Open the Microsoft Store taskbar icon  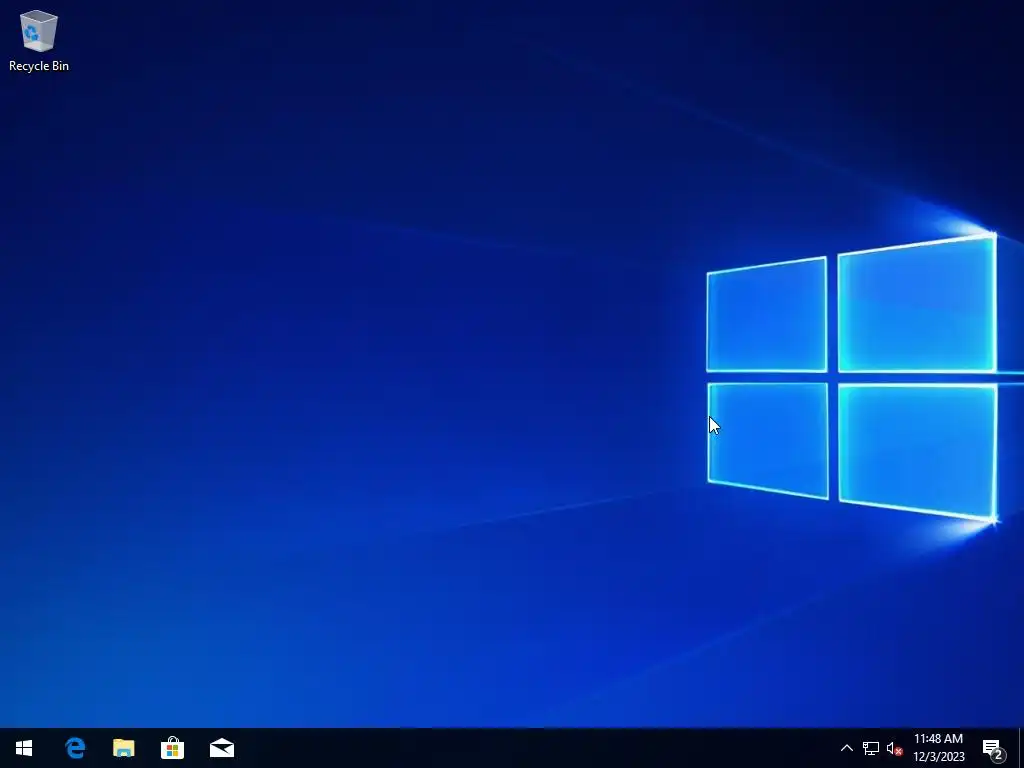(x=172, y=748)
